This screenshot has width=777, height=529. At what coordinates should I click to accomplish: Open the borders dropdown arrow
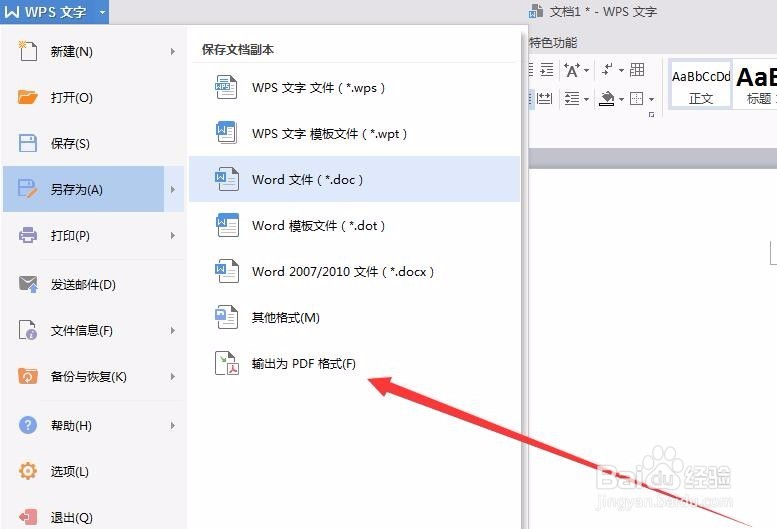651,99
